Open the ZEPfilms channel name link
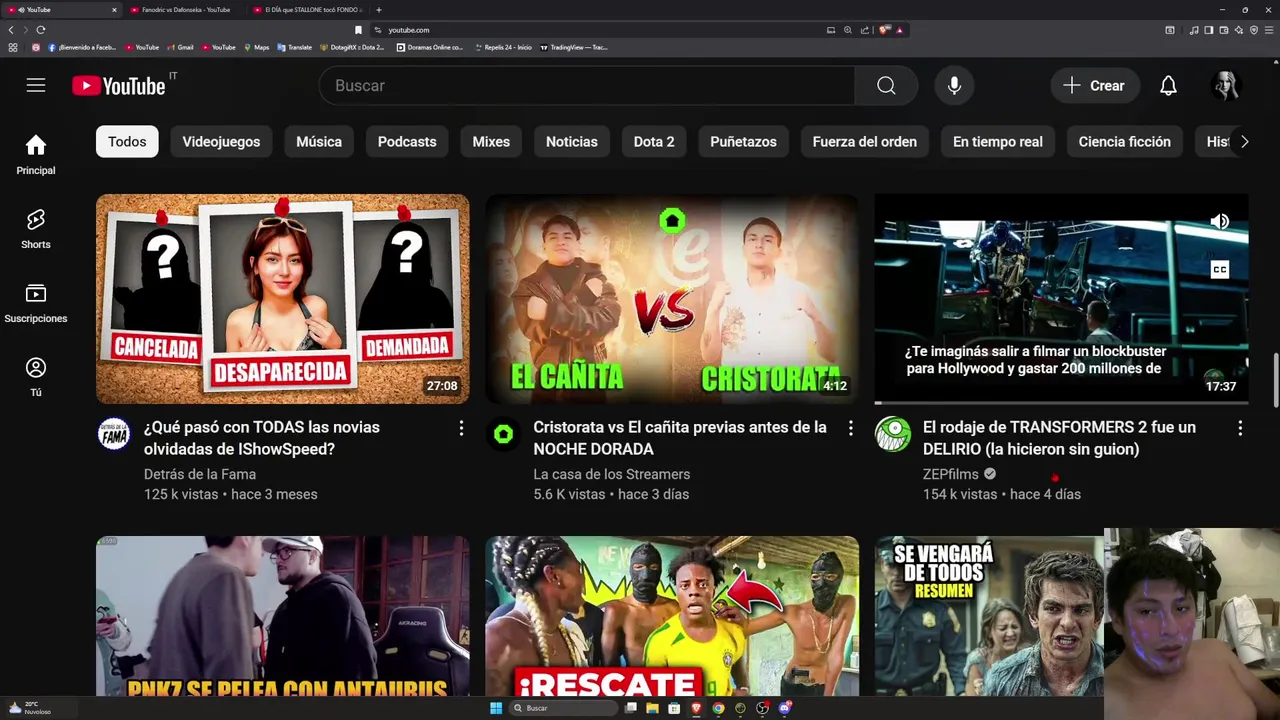 (x=951, y=474)
